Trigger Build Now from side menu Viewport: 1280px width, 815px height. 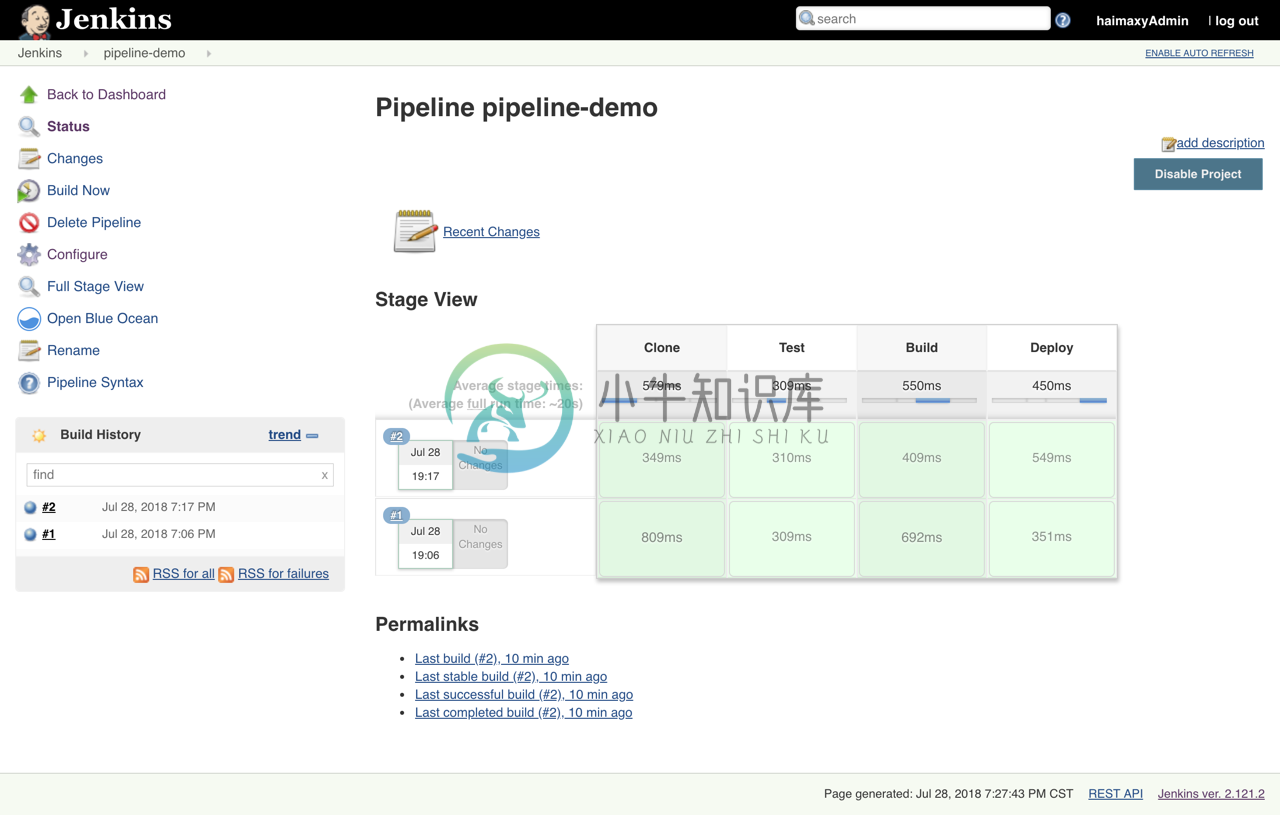pos(78,191)
